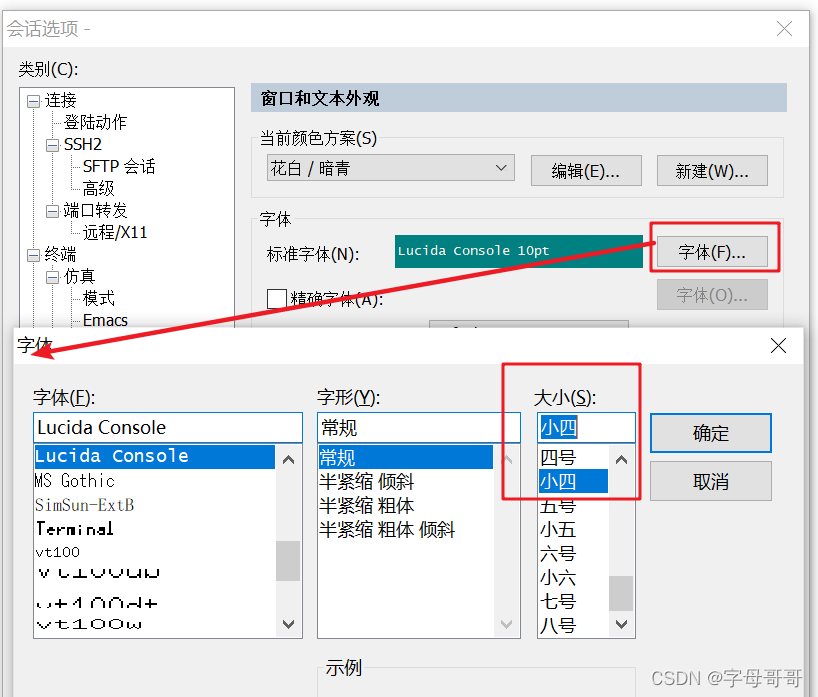Choose 五号 in the 大小 list
Viewport: 818px width, 697px height.
(x=556, y=505)
